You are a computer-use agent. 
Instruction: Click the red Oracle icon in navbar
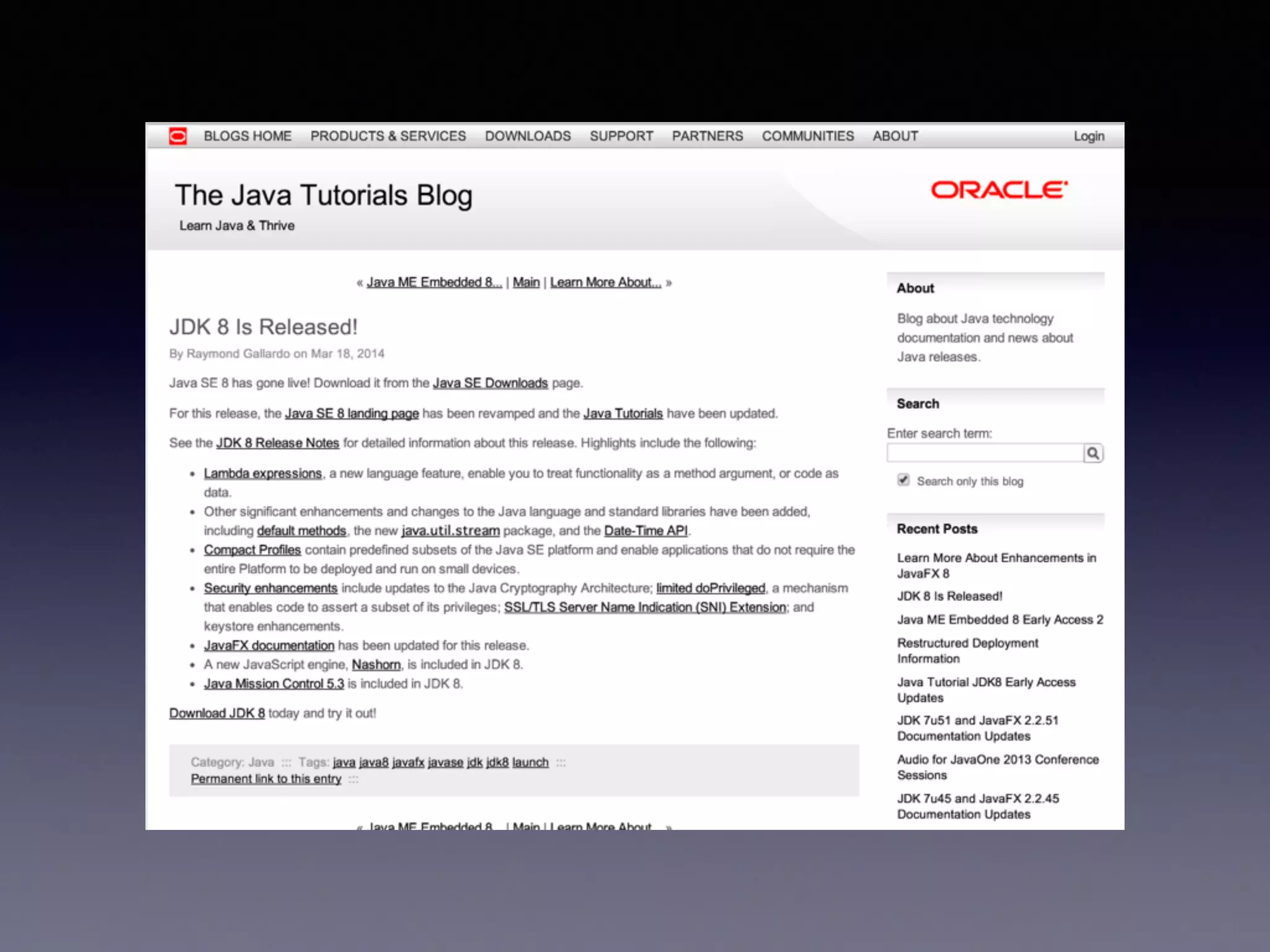click(x=178, y=136)
